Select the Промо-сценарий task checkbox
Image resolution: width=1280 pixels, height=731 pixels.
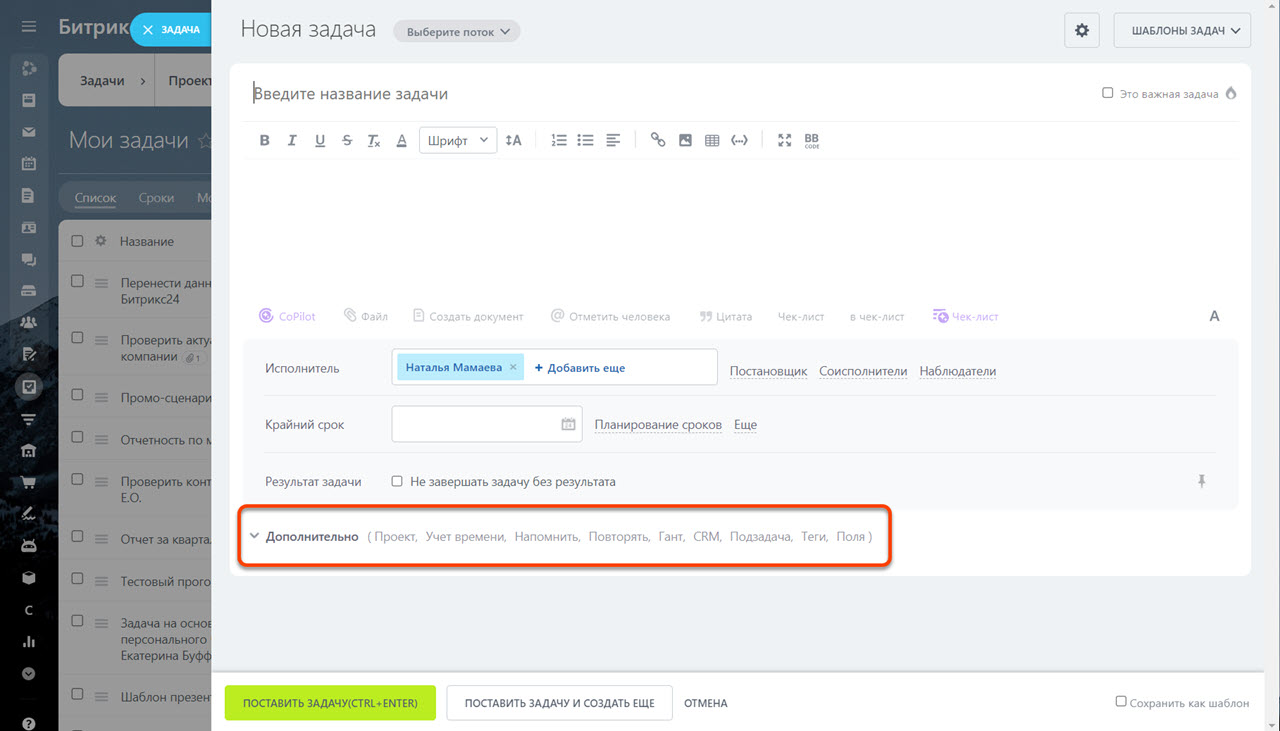(77, 396)
